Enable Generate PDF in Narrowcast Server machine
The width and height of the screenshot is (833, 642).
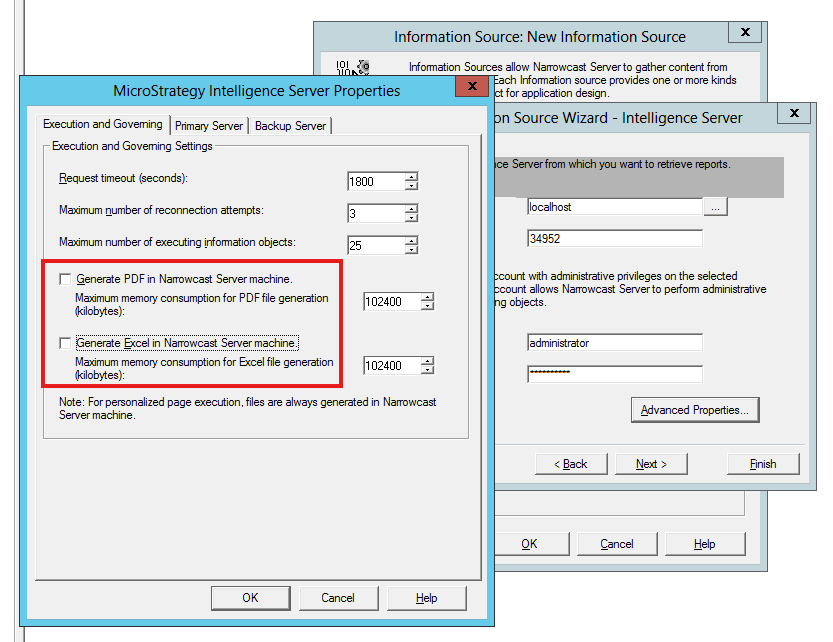click(65, 279)
